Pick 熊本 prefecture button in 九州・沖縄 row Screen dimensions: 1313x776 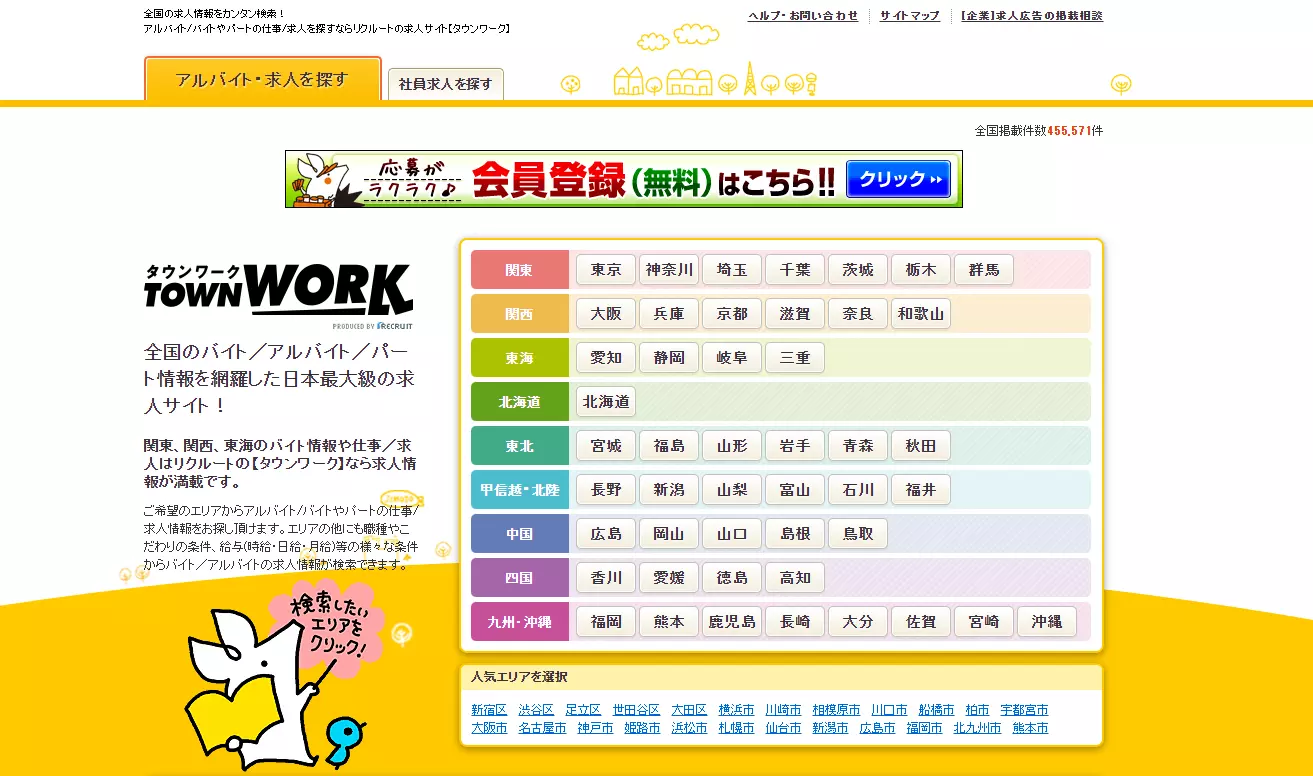[x=669, y=622]
